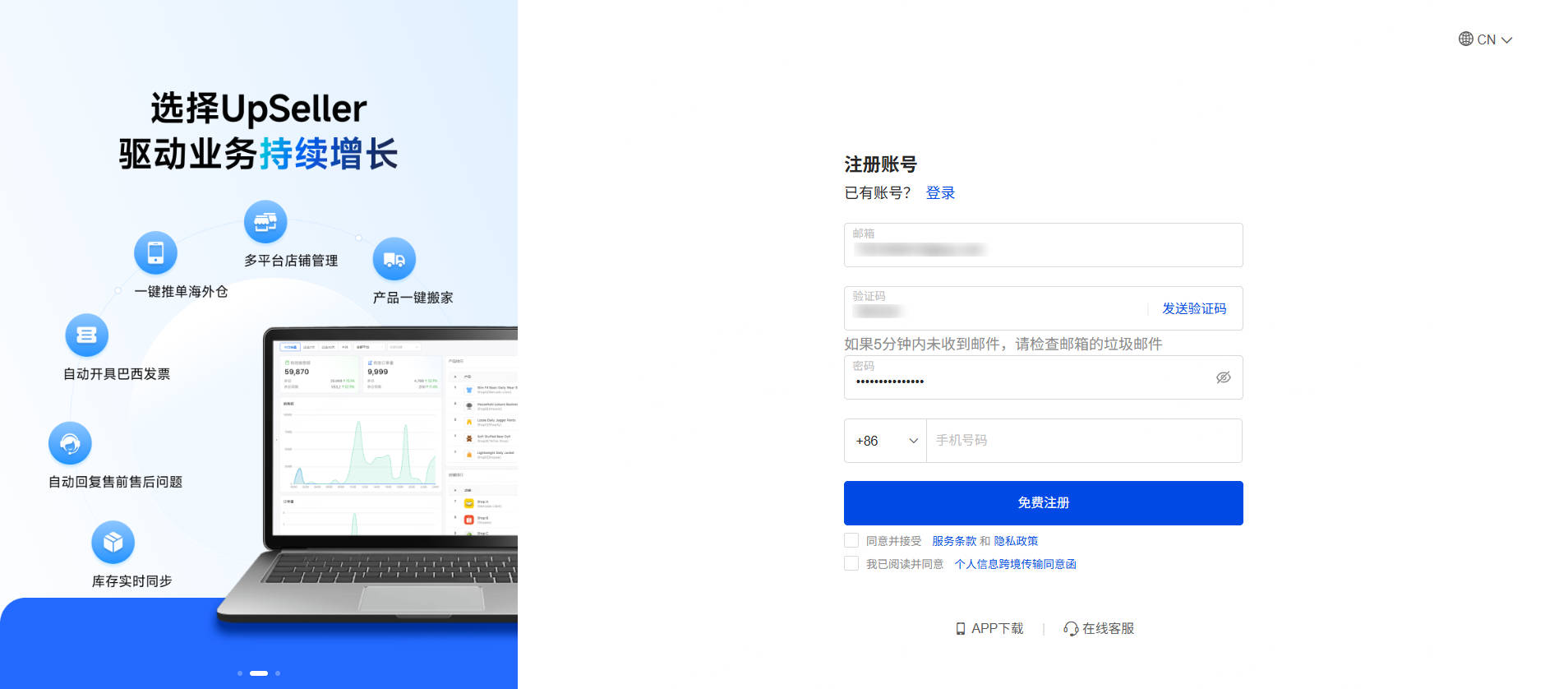Open the 隐私政策 link

(x=1016, y=541)
